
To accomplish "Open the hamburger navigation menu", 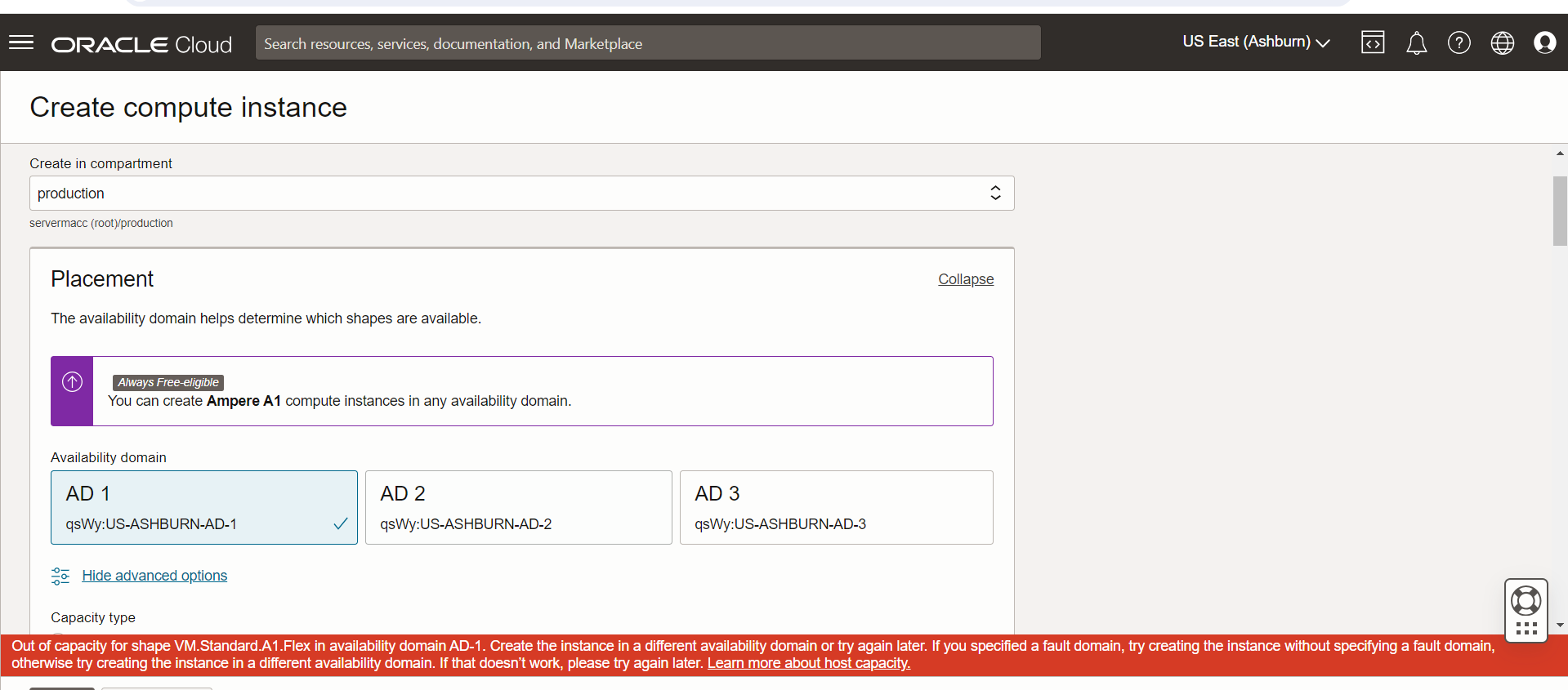I will click(21, 42).
